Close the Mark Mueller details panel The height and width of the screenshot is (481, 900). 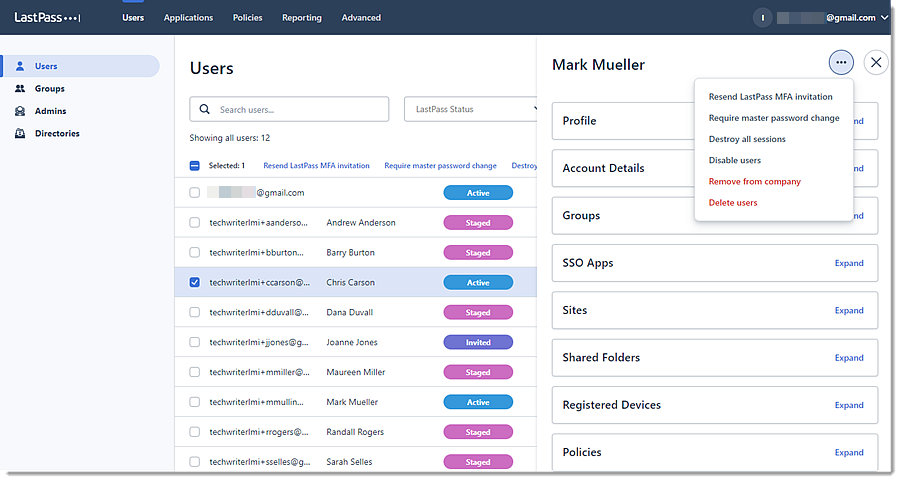876,63
